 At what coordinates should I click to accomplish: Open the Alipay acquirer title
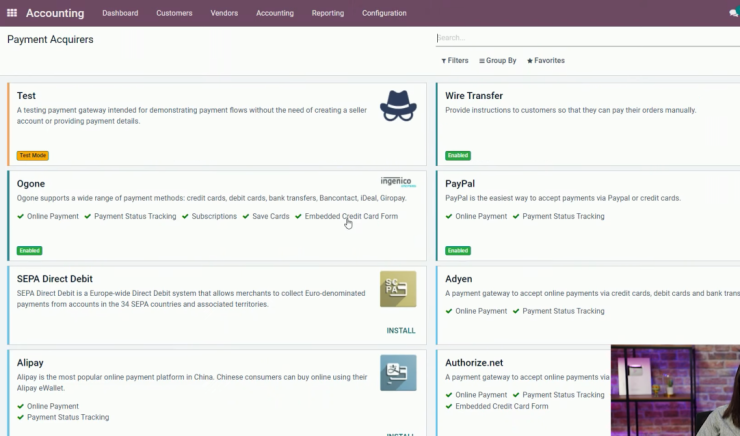click(x=30, y=363)
